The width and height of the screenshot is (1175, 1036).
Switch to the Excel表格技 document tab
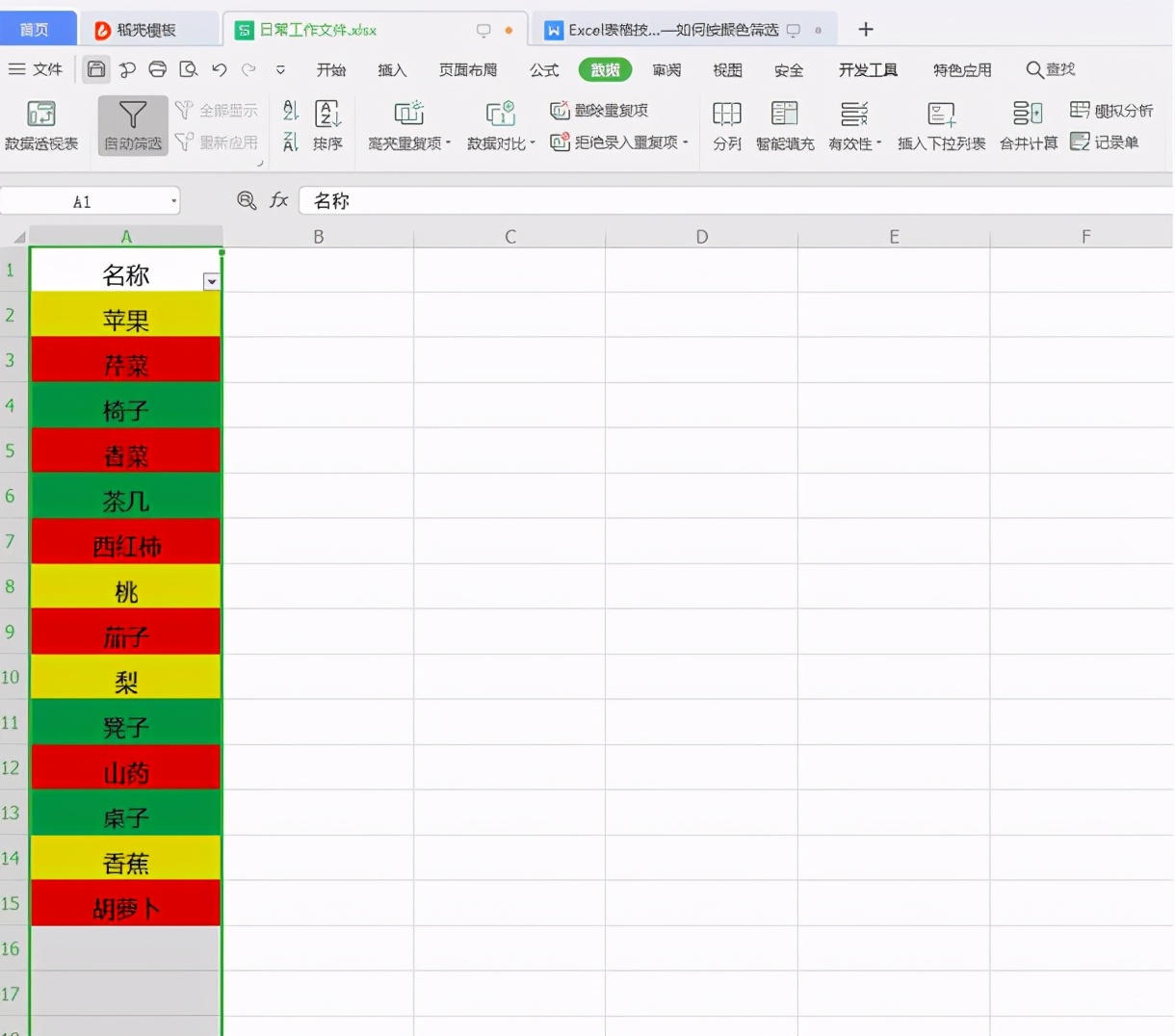point(684,30)
